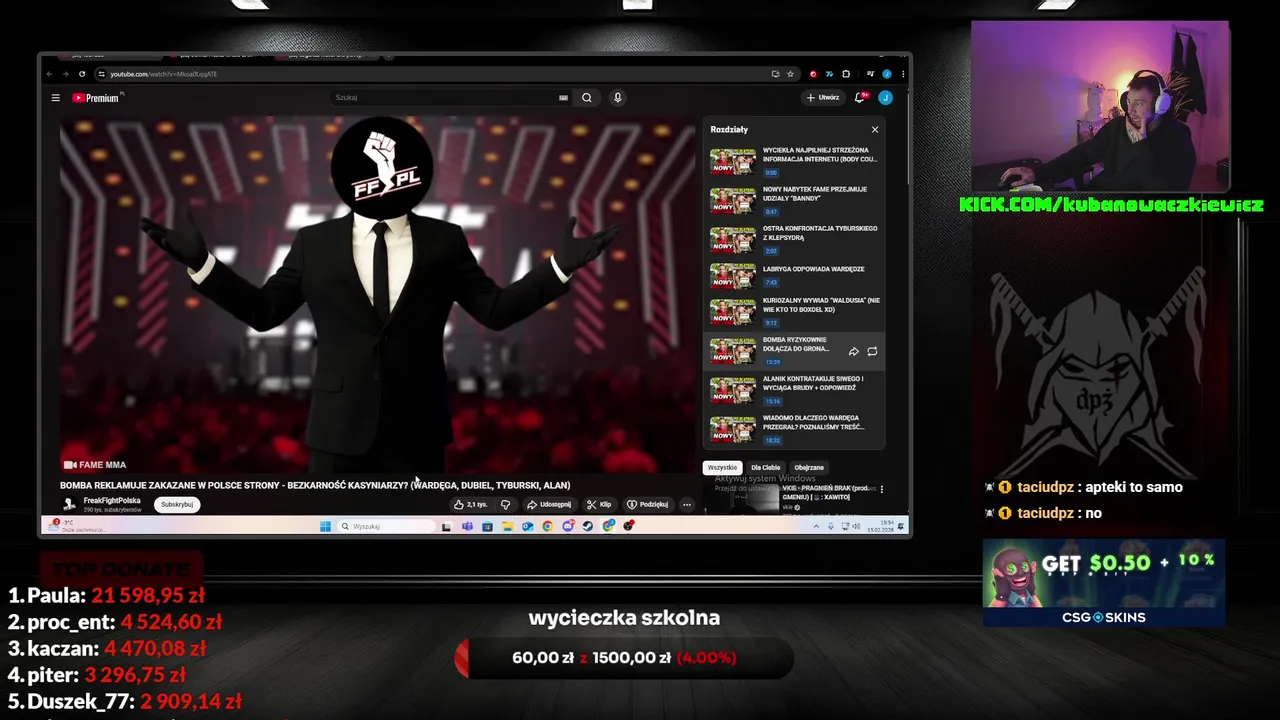This screenshot has width=1280, height=720.
Task: Open Outlook from the taskbar
Action: point(527,526)
